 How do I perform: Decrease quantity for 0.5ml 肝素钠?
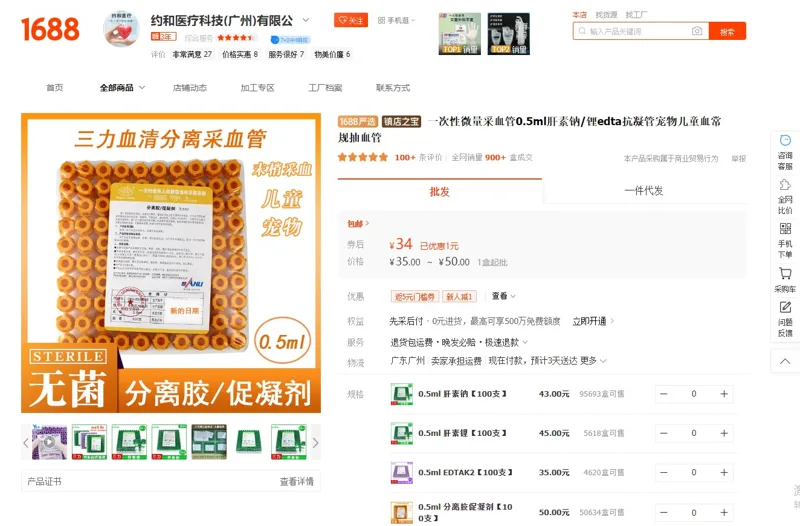pyautogui.click(x=664, y=394)
